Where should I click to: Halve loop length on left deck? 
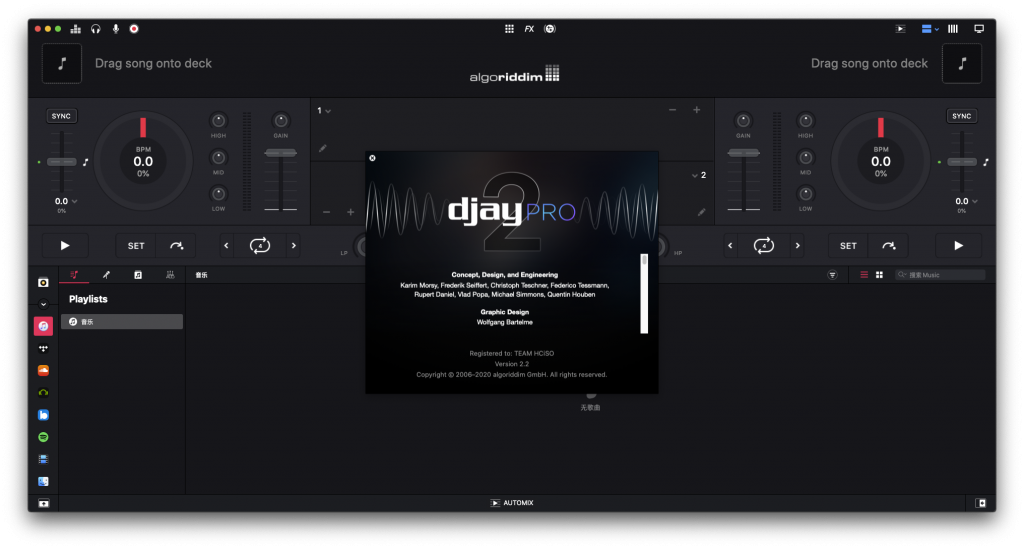227,245
